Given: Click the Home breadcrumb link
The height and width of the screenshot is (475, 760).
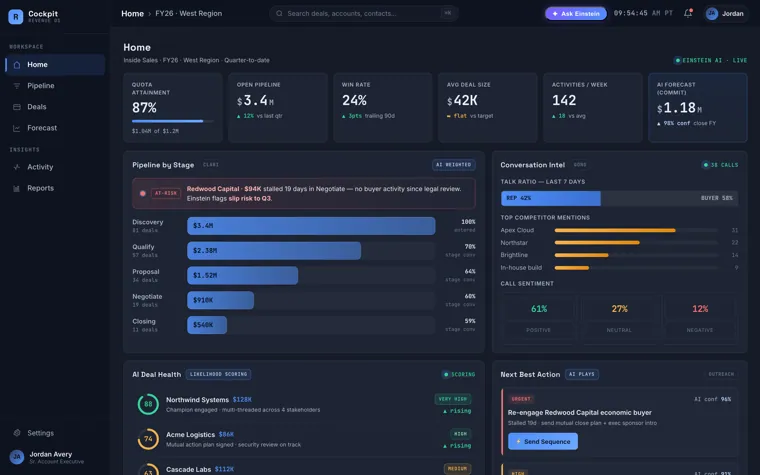Looking at the screenshot, I should click(x=132, y=14).
